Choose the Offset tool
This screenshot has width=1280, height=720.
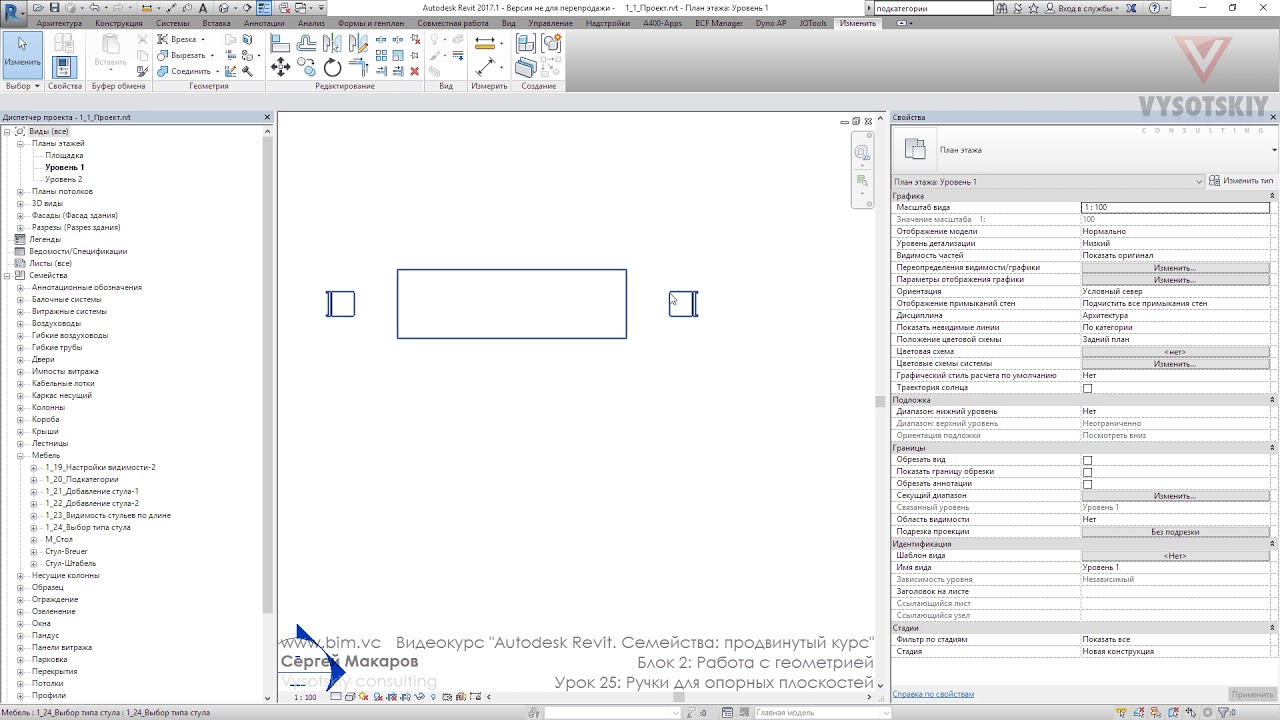[306, 44]
